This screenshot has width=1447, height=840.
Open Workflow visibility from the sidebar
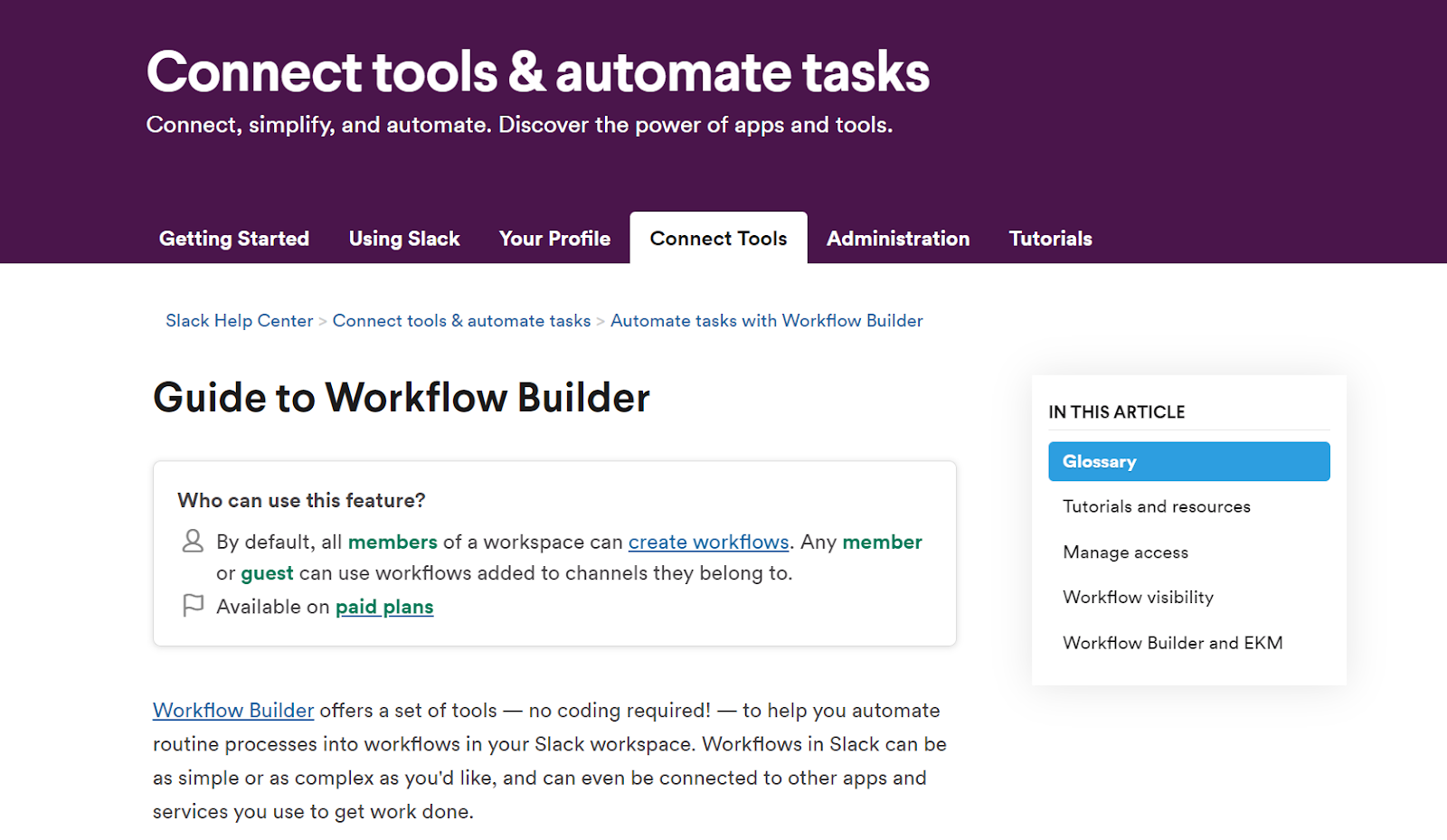[1138, 597]
